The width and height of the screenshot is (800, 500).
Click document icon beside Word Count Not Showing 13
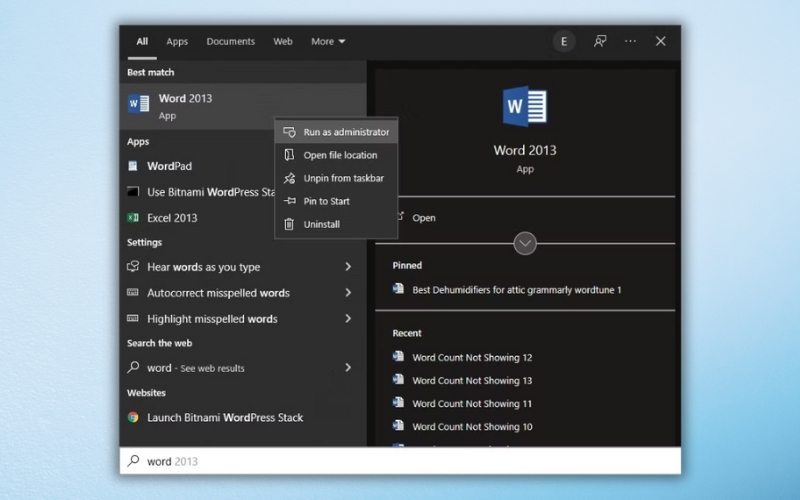pos(398,380)
